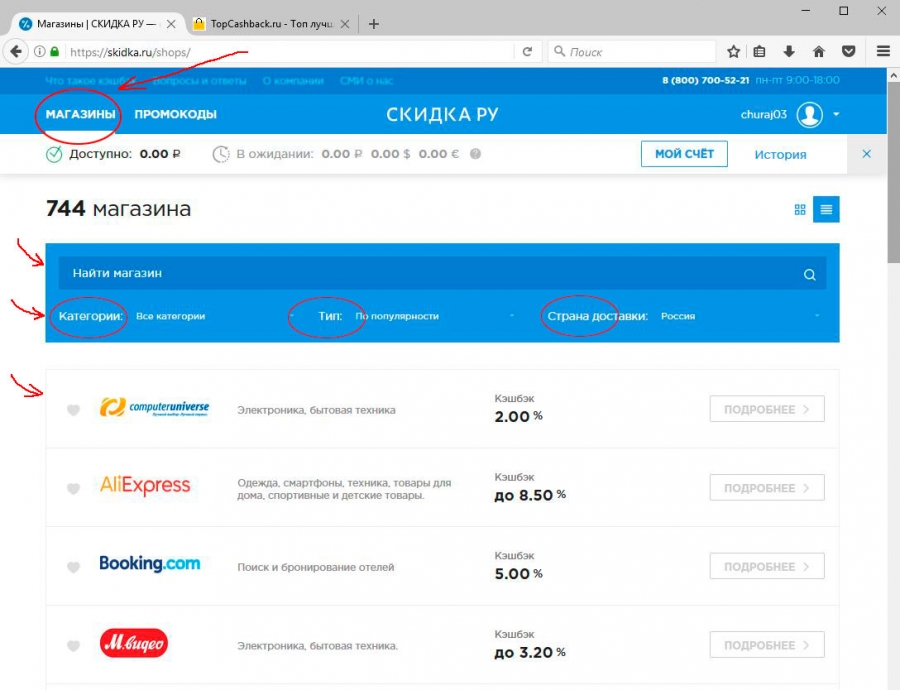Expand the Тип sorting dropdown
This screenshot has width=900, height=690.
point(434,316)
